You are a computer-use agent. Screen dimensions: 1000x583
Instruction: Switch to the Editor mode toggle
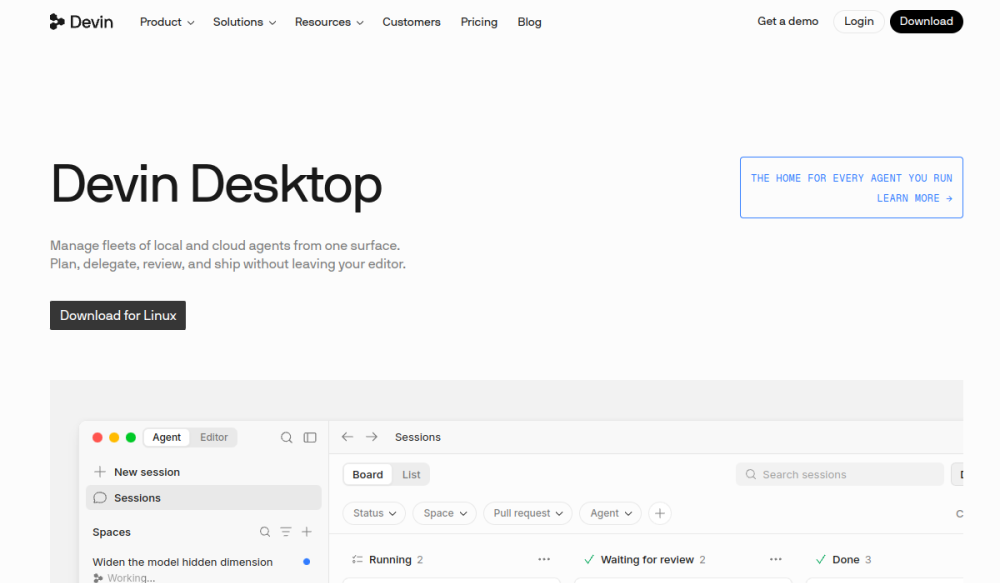pyautogui.click(x=214, y=438)
